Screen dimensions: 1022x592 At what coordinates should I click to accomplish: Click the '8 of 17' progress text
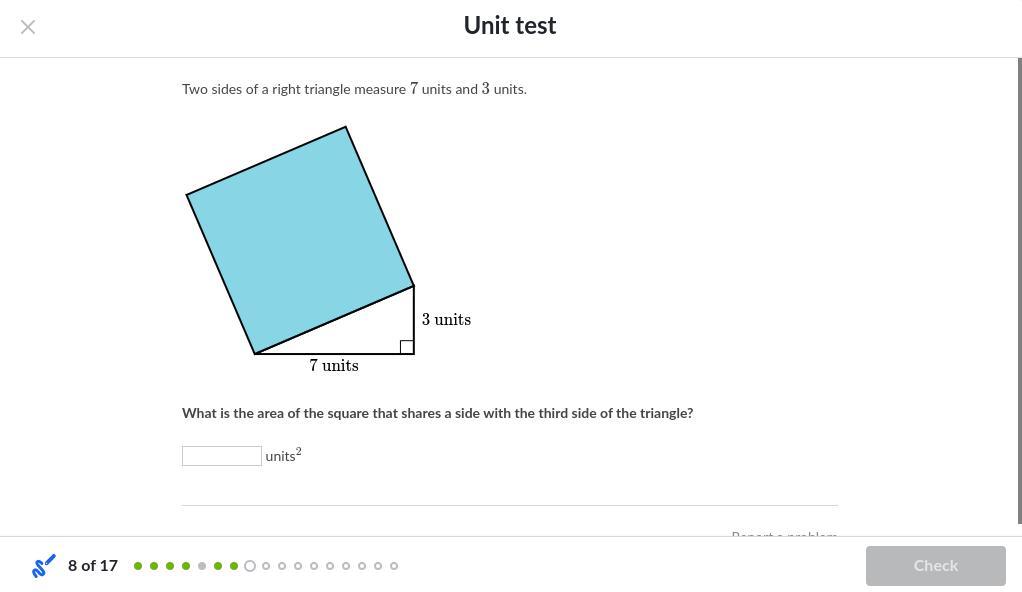[93, 566]
